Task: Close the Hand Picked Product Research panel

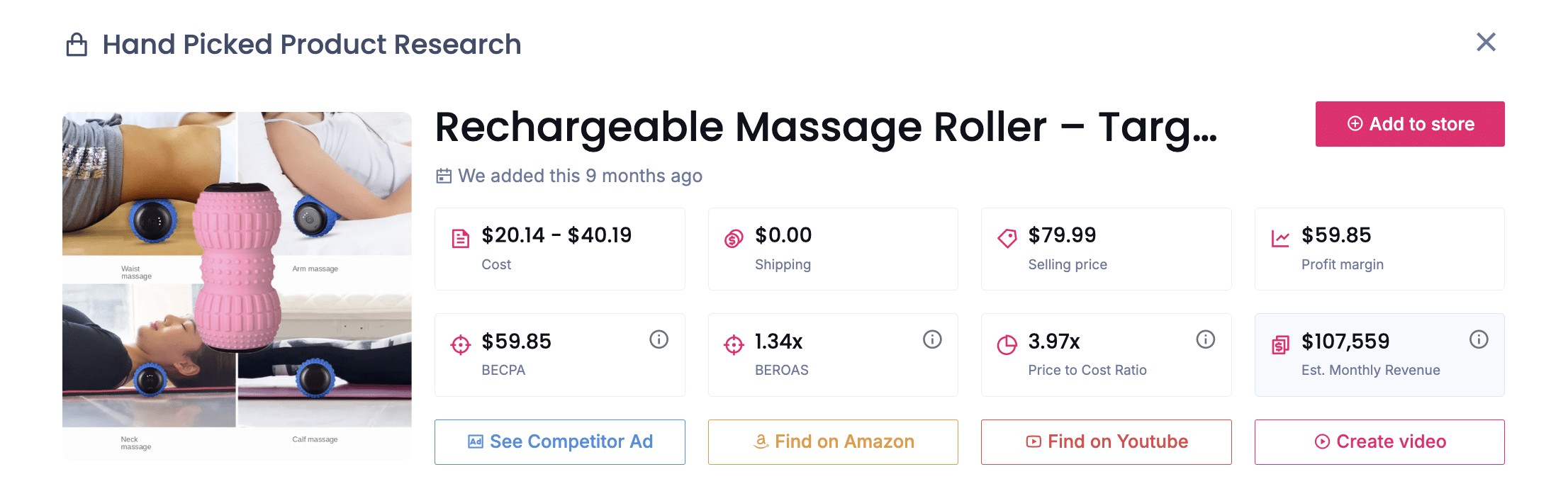Action: [x=1486, y=43]
